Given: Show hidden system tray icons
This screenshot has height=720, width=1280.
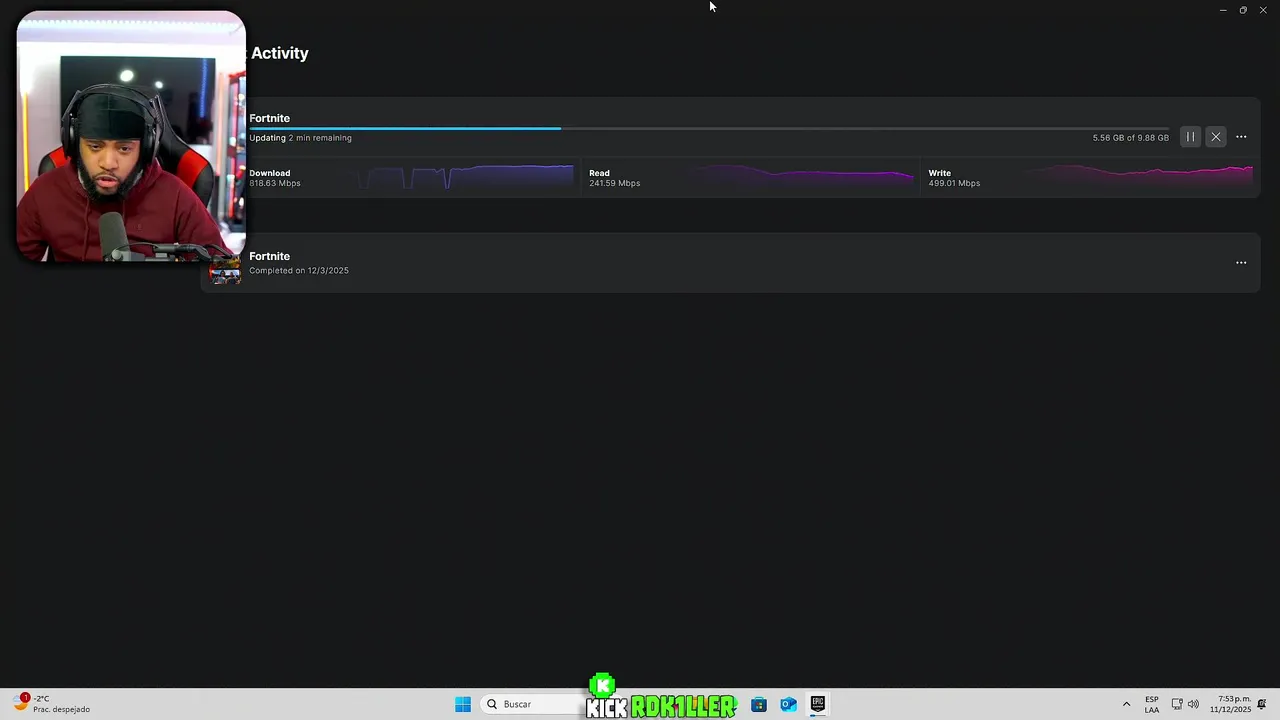Looking at the screenshot, I should pyautogui.click(x=1126, y=704).
